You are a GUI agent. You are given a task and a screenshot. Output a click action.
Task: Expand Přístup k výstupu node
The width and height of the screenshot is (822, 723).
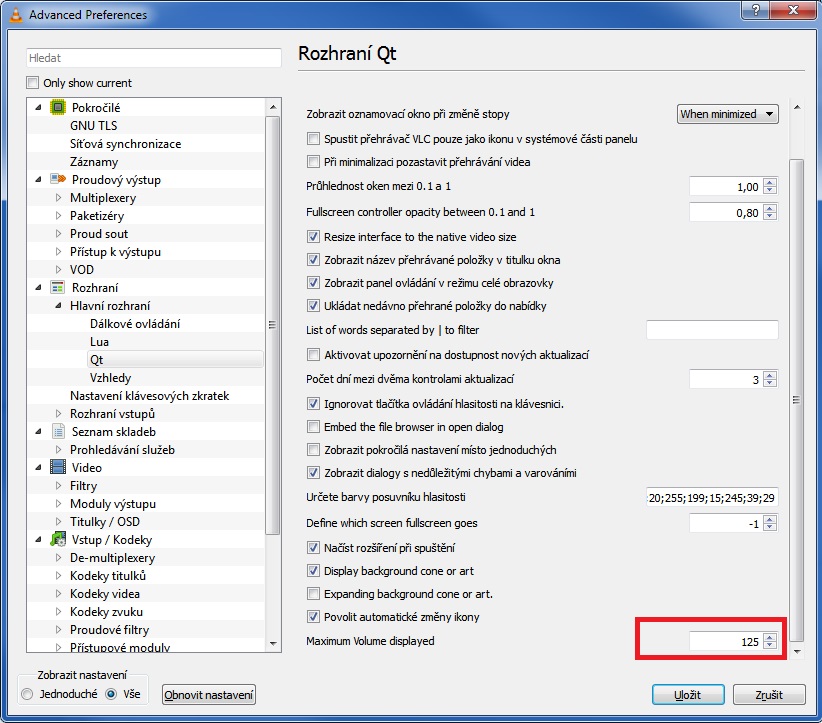coord(58,252)
